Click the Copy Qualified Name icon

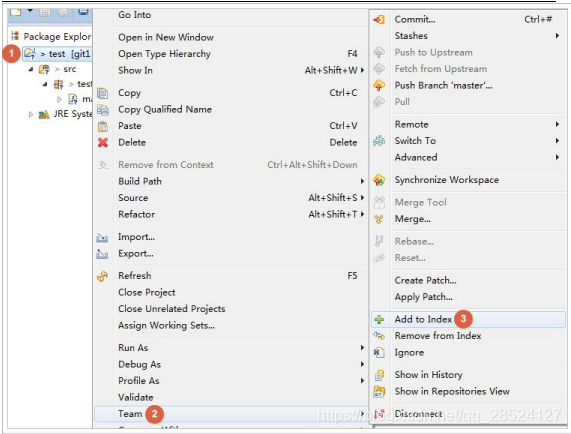pyautogui.click(x=103, y=110)
